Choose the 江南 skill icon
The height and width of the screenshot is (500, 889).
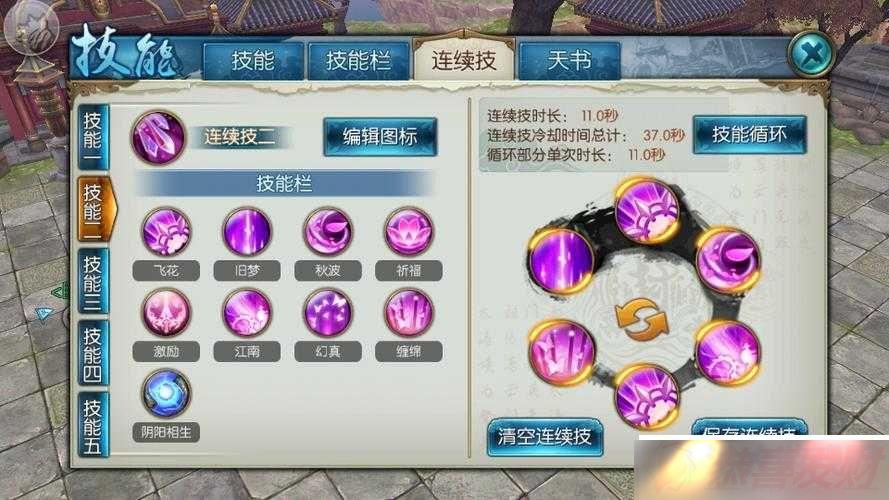247,312
